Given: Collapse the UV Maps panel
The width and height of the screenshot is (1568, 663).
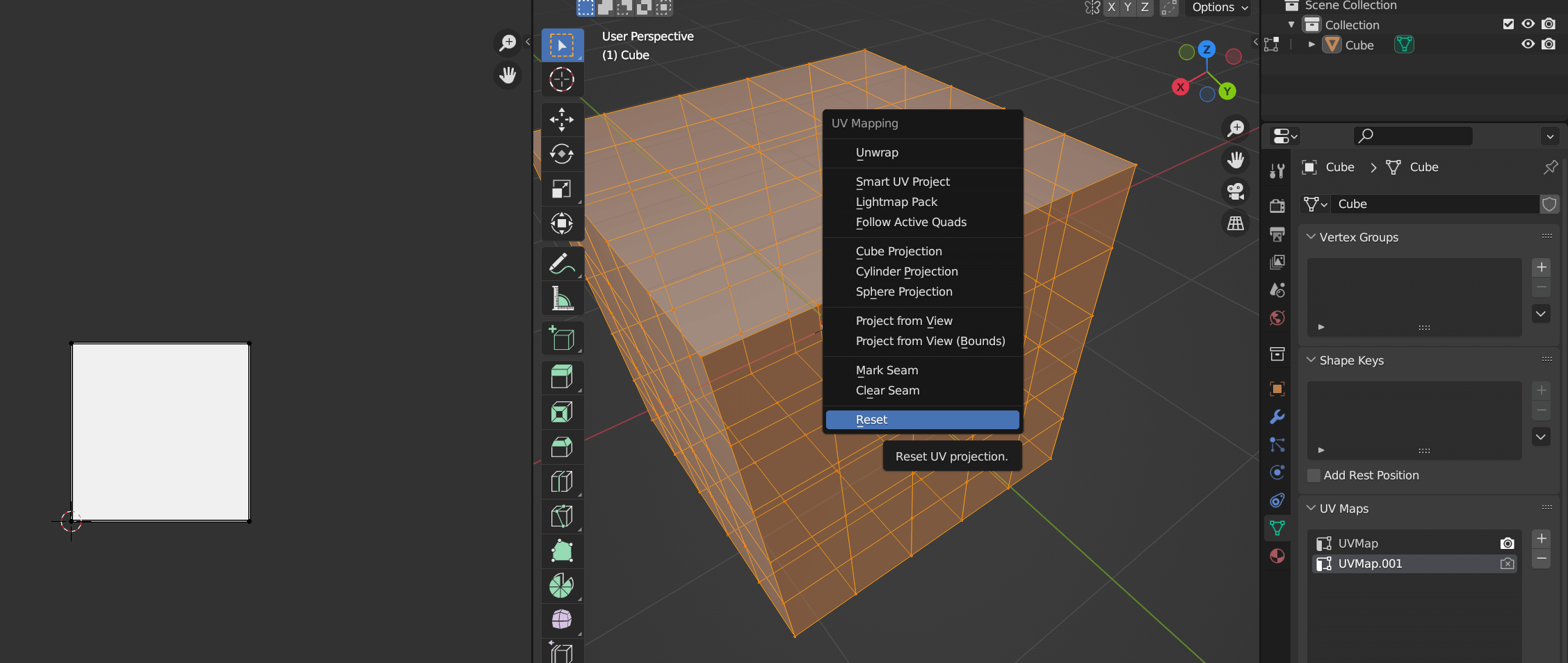Looking at the screenshot, I should pyautogui.click(x=1311, y=508).
